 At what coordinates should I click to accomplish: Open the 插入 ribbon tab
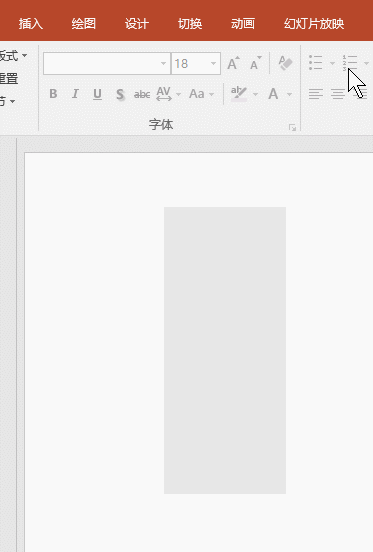[31, 24]
